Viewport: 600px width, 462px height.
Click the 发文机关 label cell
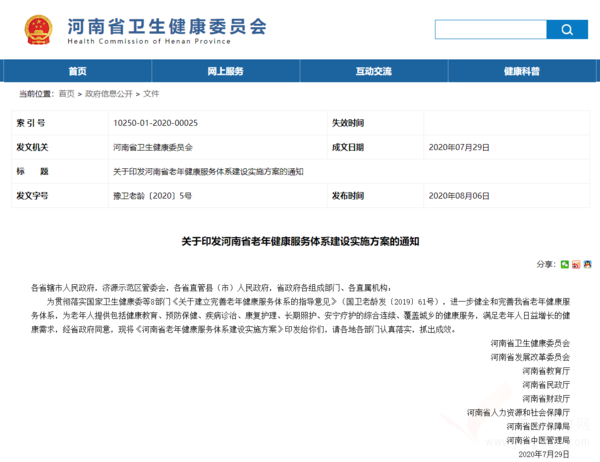point(60,147)
